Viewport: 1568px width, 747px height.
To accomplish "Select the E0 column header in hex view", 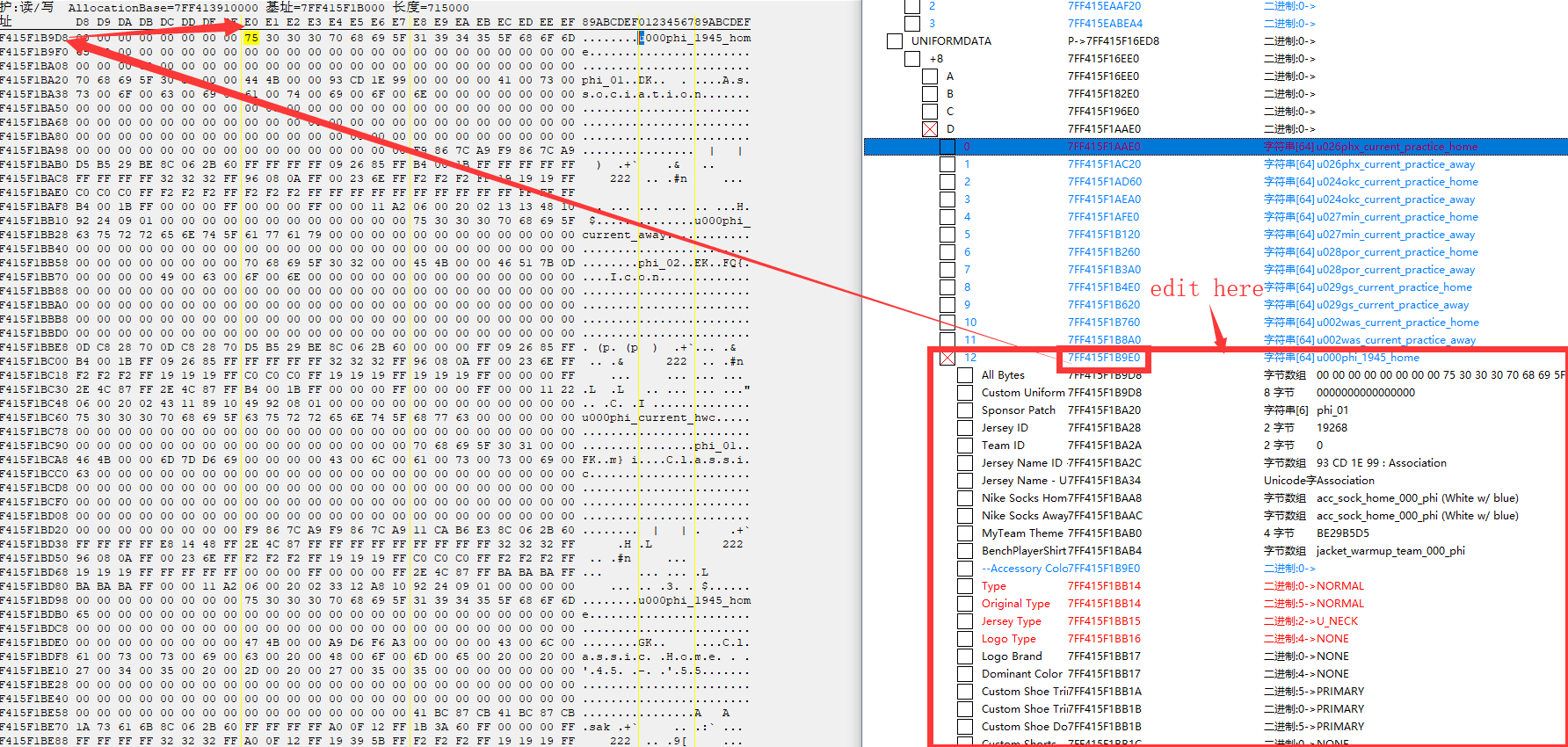I will pyautogui.click(x=251, y=22).
